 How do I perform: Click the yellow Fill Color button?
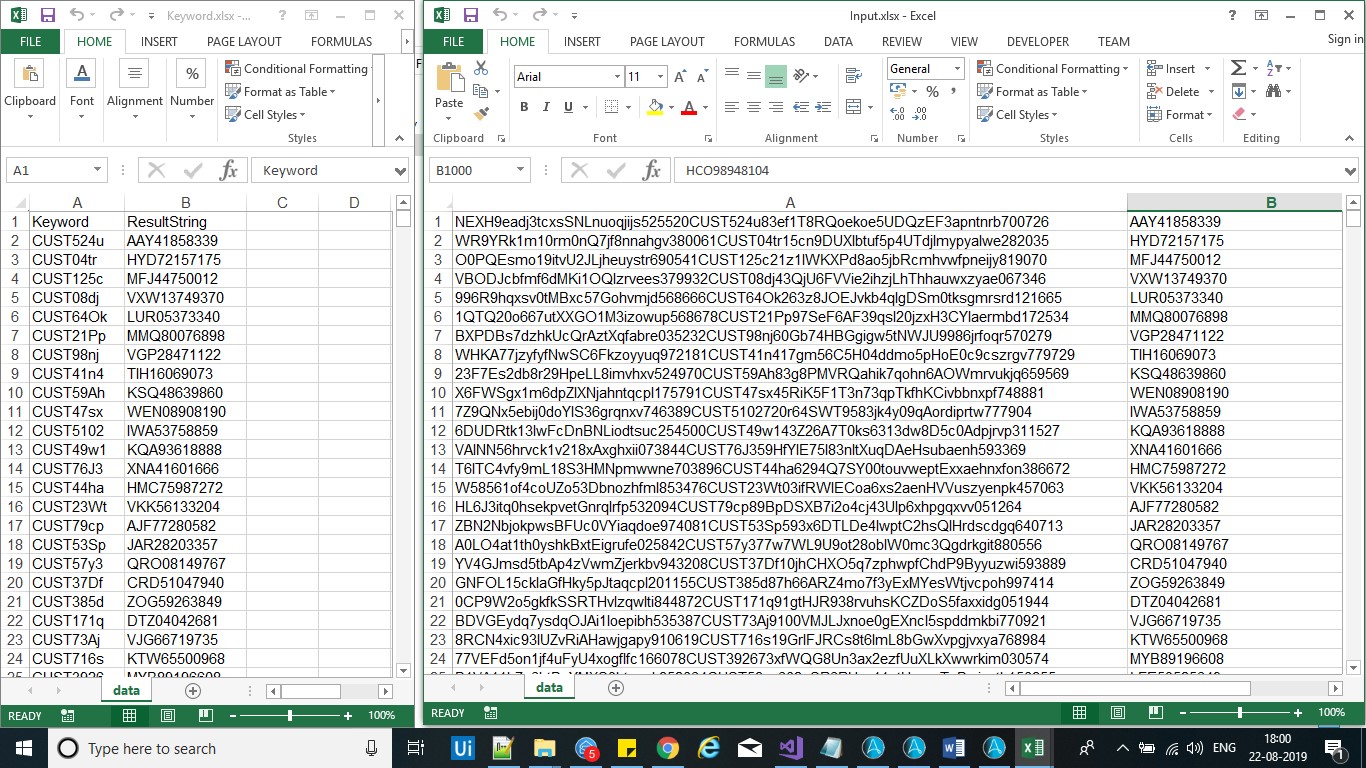pyautogui.click(x=655, y=107)
